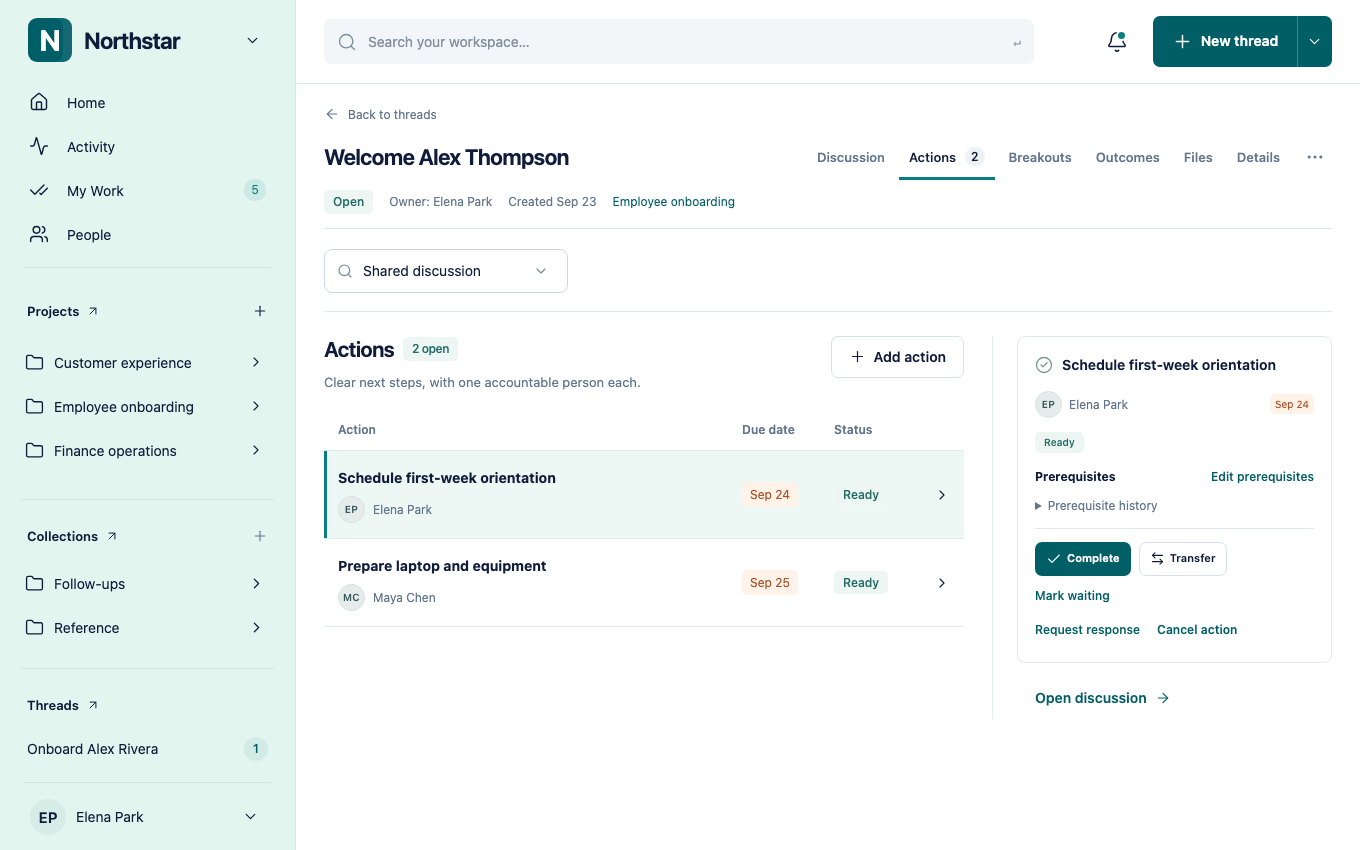Viewport: 1360px width, 850px height.
Task: Click the back arrow icon
Action: (x=332, y=115)
